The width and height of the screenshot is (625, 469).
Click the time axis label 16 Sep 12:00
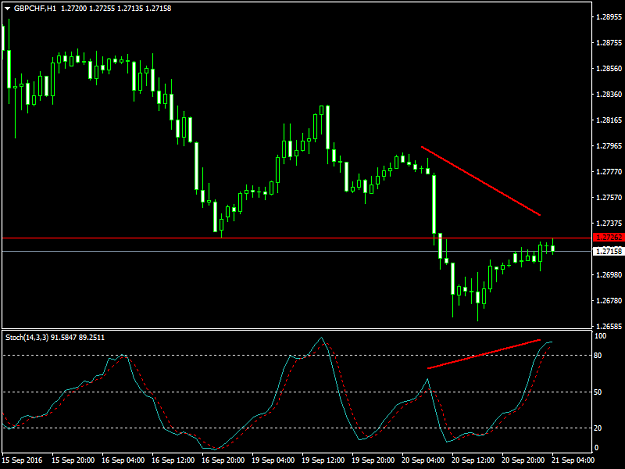click(x=173, y=460)
